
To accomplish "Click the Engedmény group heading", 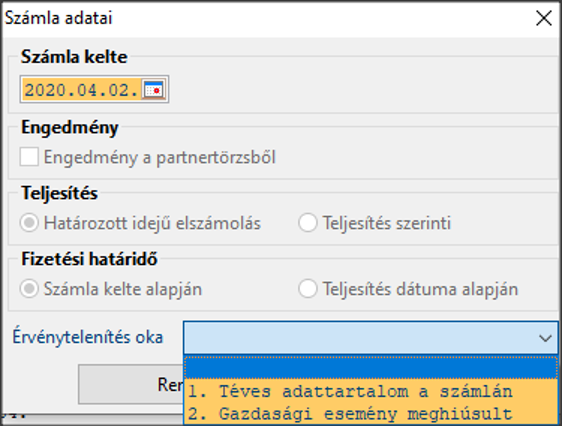I will (x=70, y=128).
